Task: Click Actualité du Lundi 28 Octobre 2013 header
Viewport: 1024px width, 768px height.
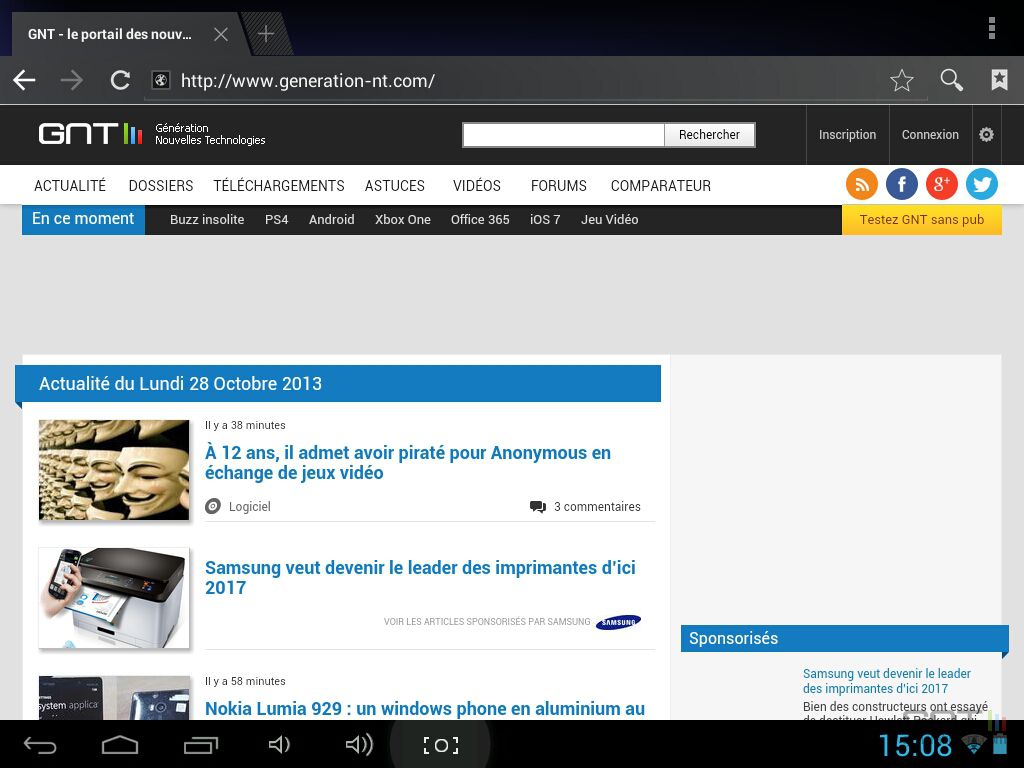Action: point(338,383)
